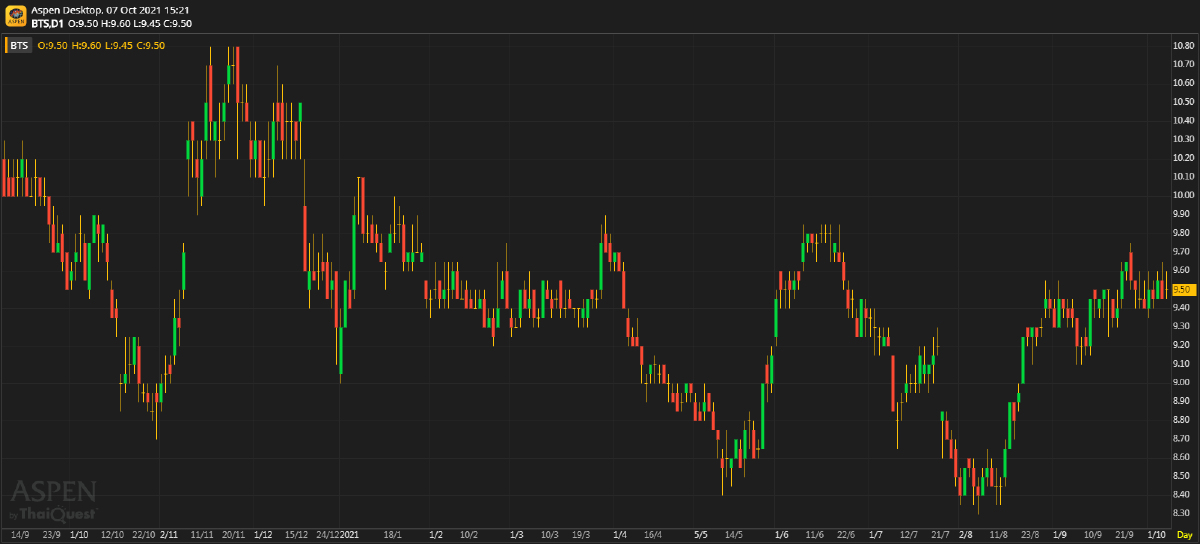Viewport: 1200px width, 544px height.
Task: Click the 10.00 price axis label
Action: pos(1183,195)
